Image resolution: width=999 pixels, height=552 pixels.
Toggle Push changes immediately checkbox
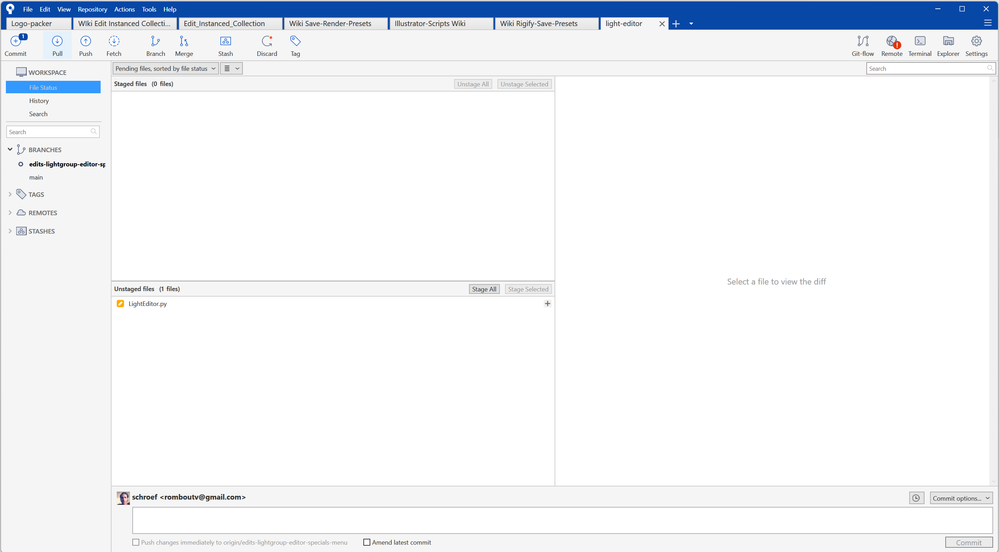(135, 542)
